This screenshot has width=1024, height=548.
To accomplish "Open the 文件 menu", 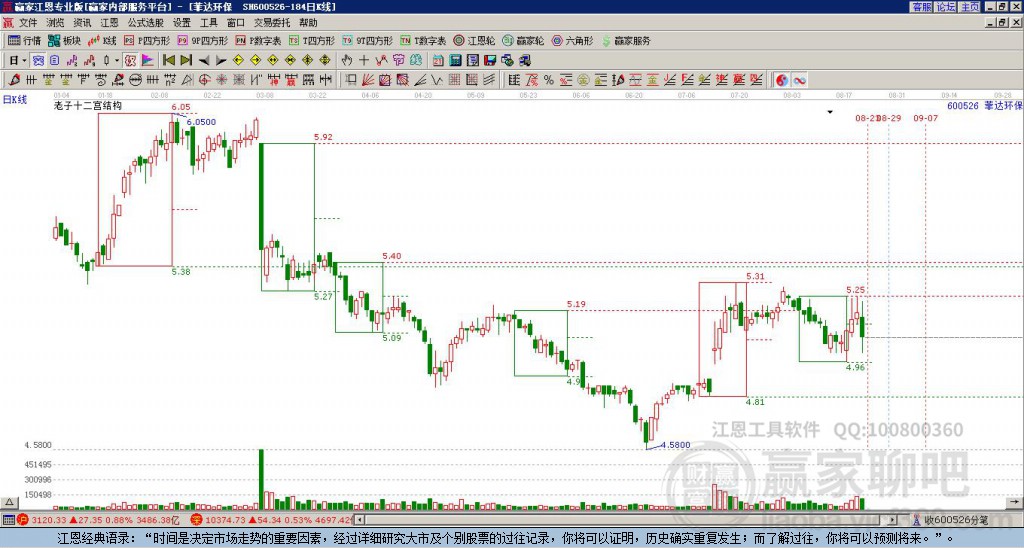I will (x=28, y=23).
